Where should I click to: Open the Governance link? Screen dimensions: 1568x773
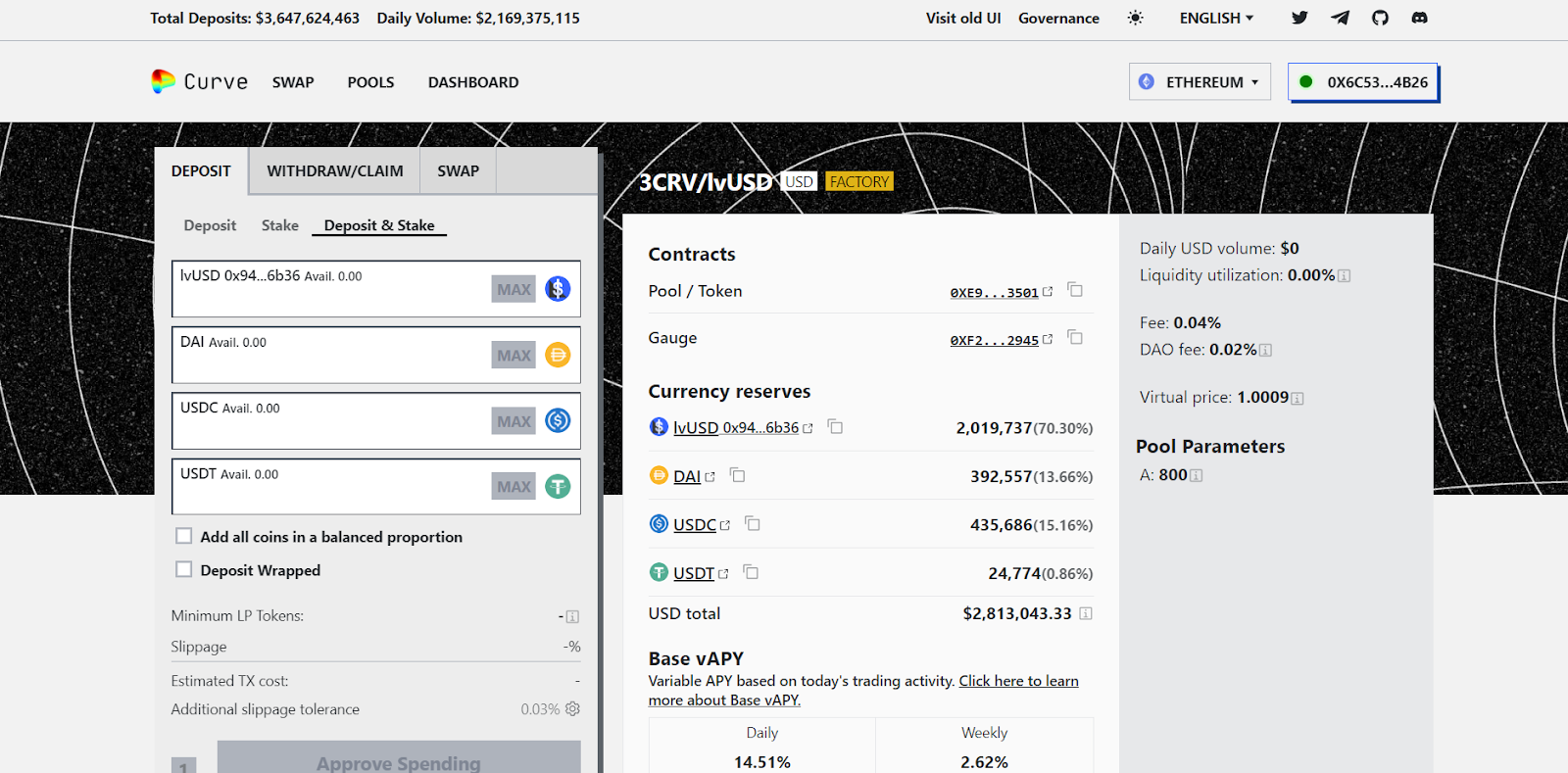[x=1058, y=18]
